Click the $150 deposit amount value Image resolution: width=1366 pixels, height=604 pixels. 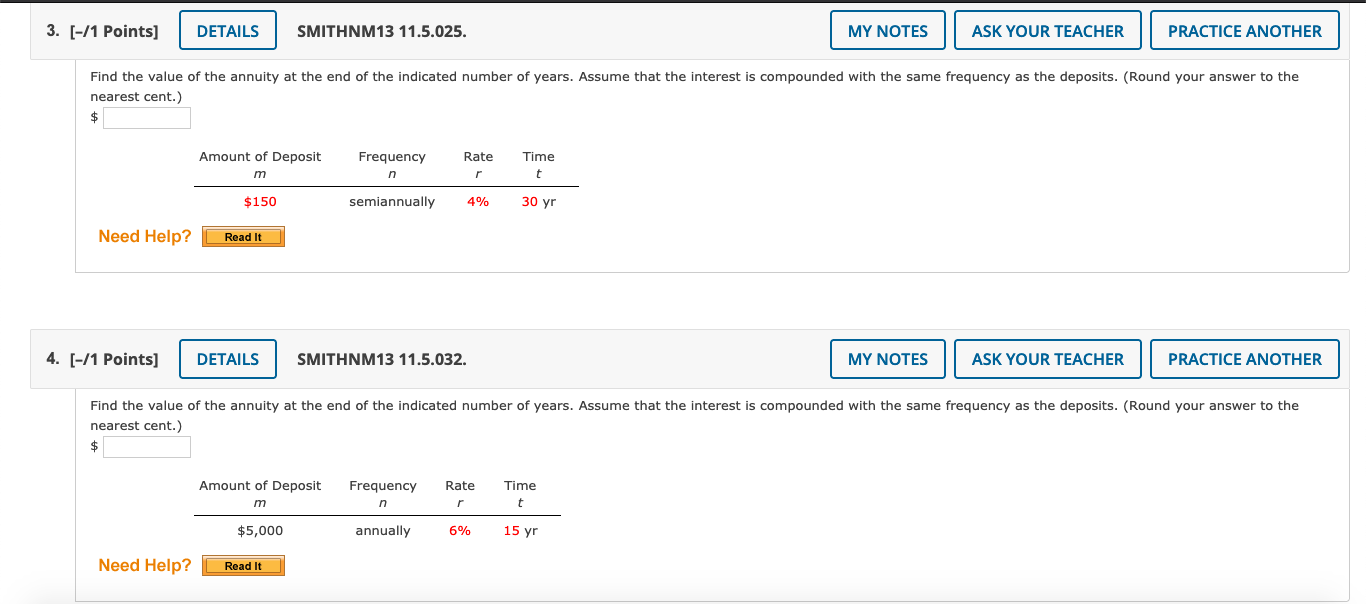tap(260, 202)
